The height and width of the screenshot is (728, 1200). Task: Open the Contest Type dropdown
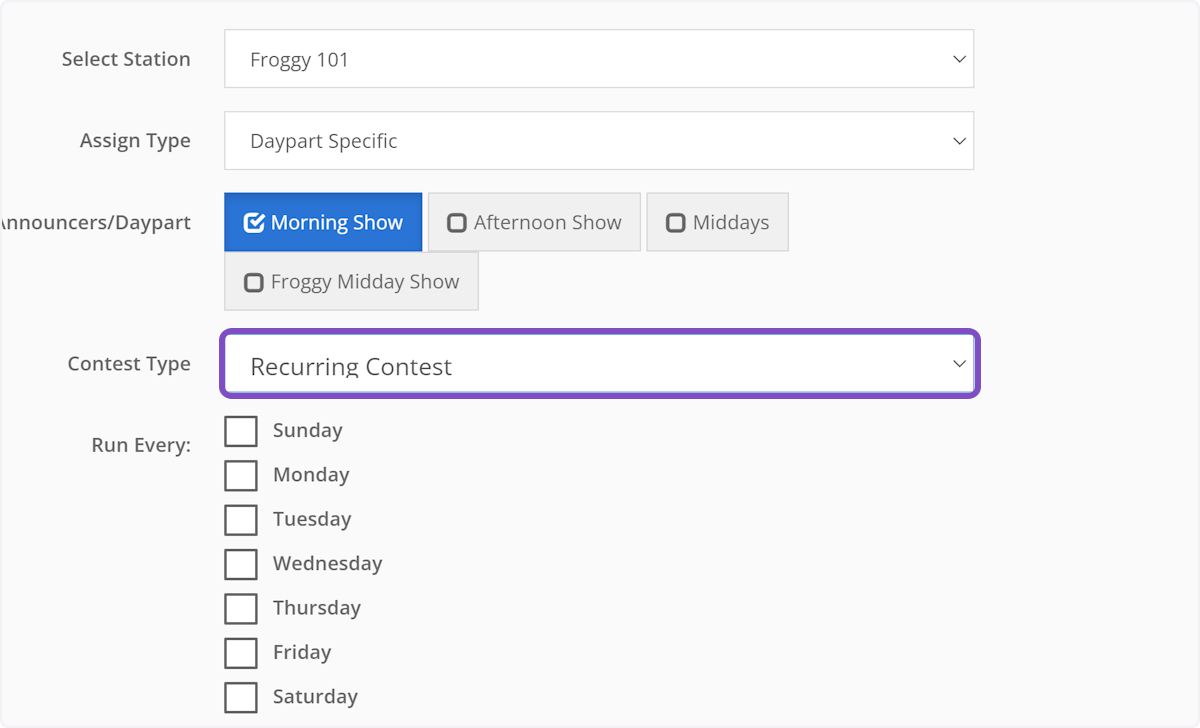pyautogui.click(x=599, y=364)
